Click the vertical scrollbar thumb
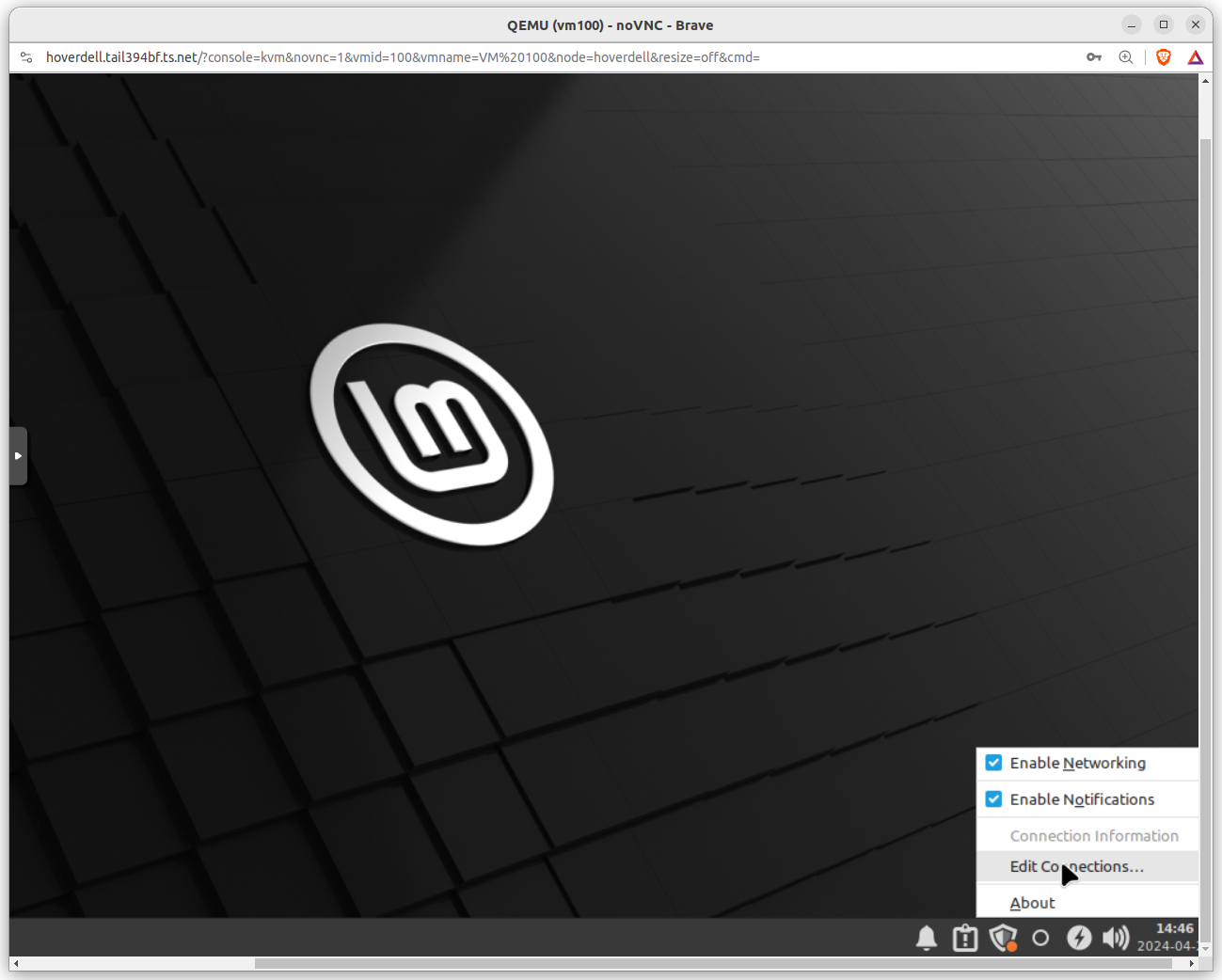Screen dimensions: 1222x980 (x=1205, y=531)
